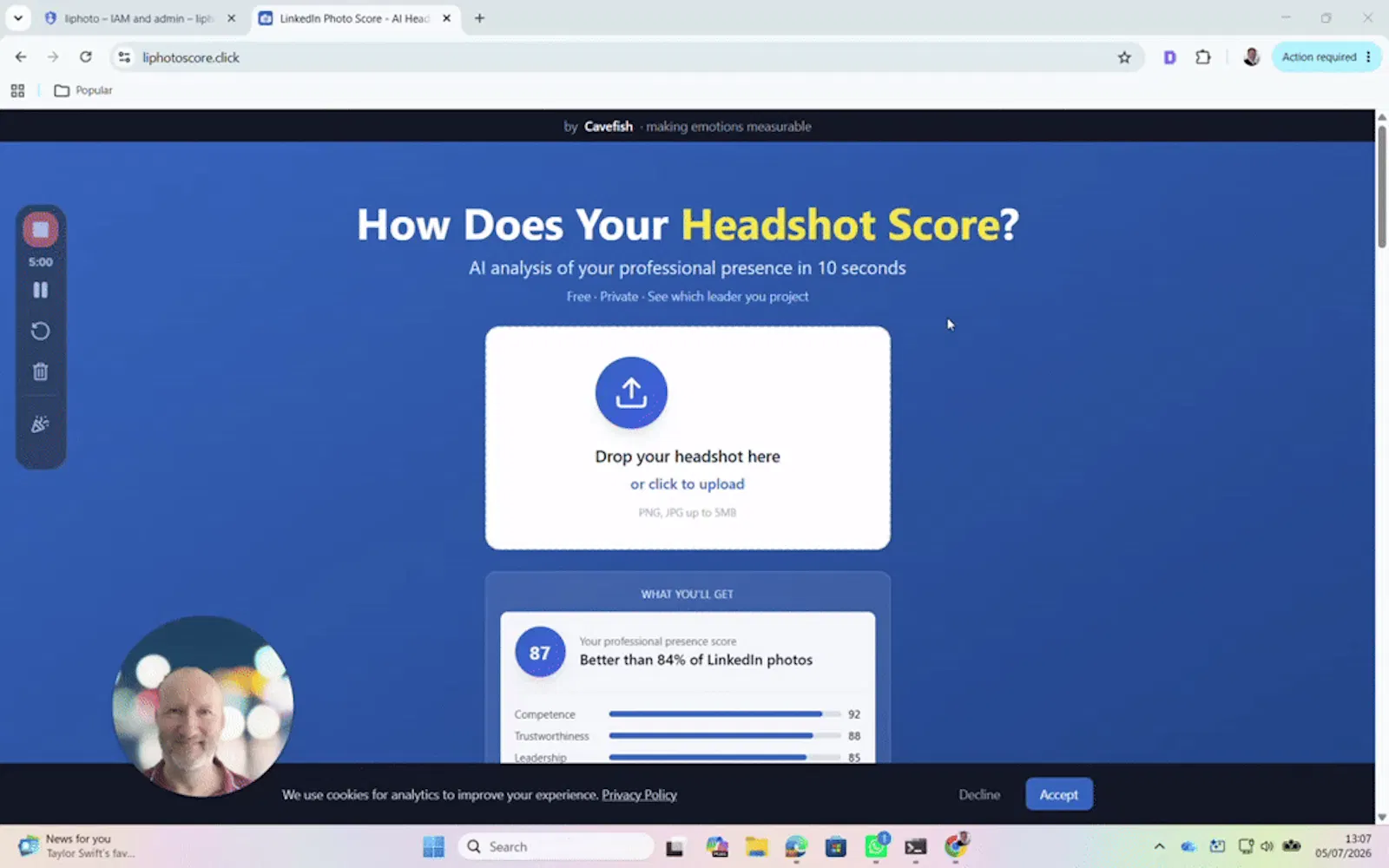This screenshot has width=1389, height=868.
Task: Click the taskbar Search box
Action: click(556, 846)
